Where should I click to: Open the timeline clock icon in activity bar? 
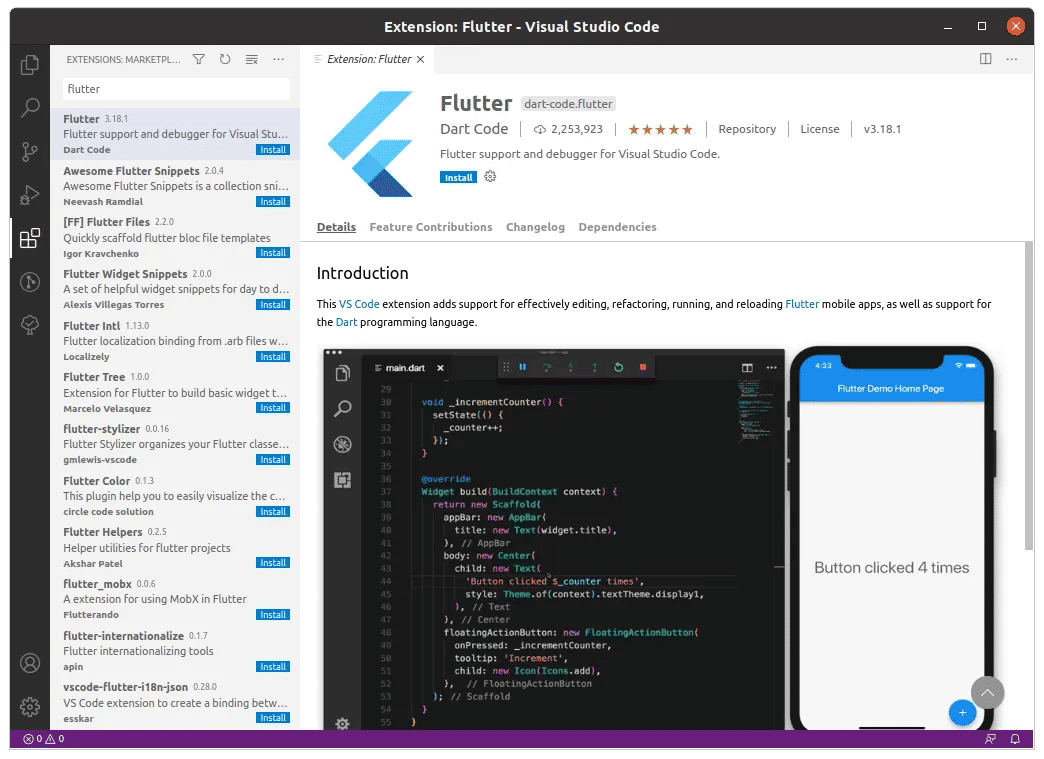click(29, 282)
